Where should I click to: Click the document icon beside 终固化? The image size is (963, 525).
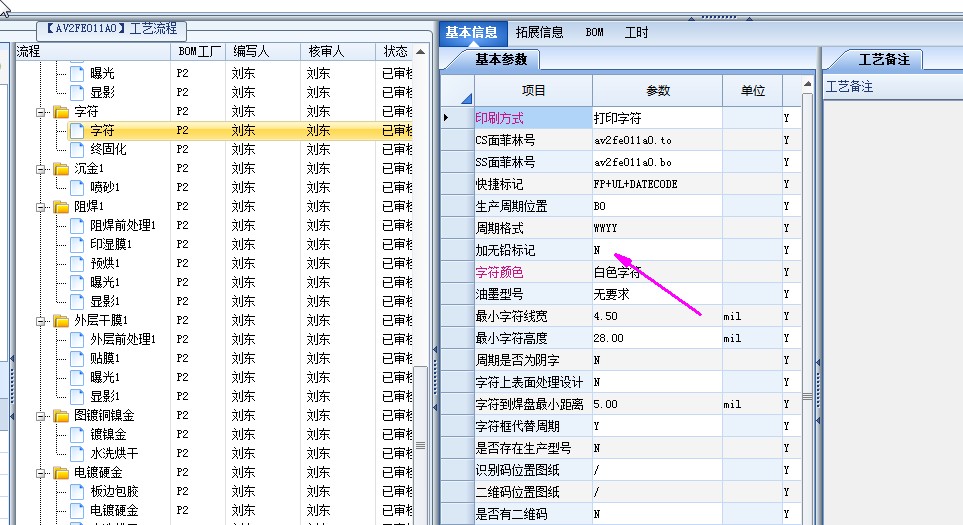click(x=77, y=149)
